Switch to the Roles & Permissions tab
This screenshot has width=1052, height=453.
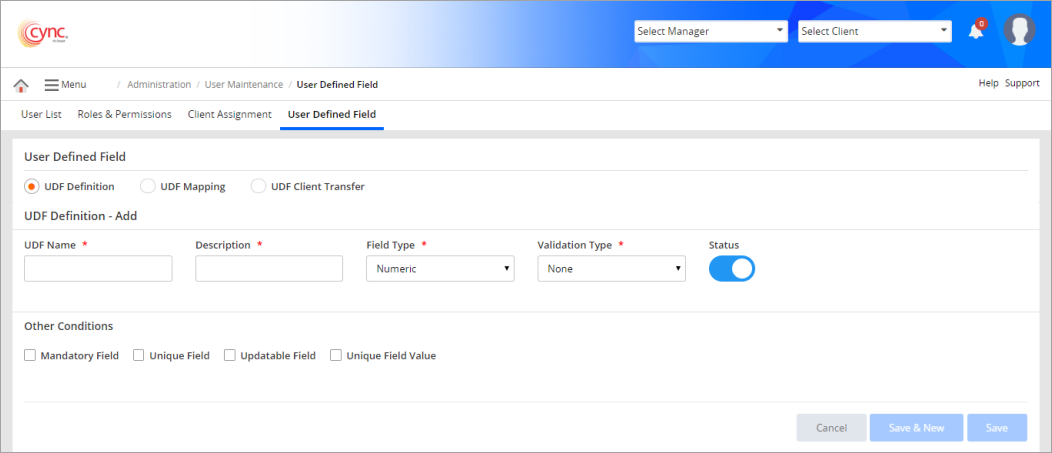click(x=124, y=114)
